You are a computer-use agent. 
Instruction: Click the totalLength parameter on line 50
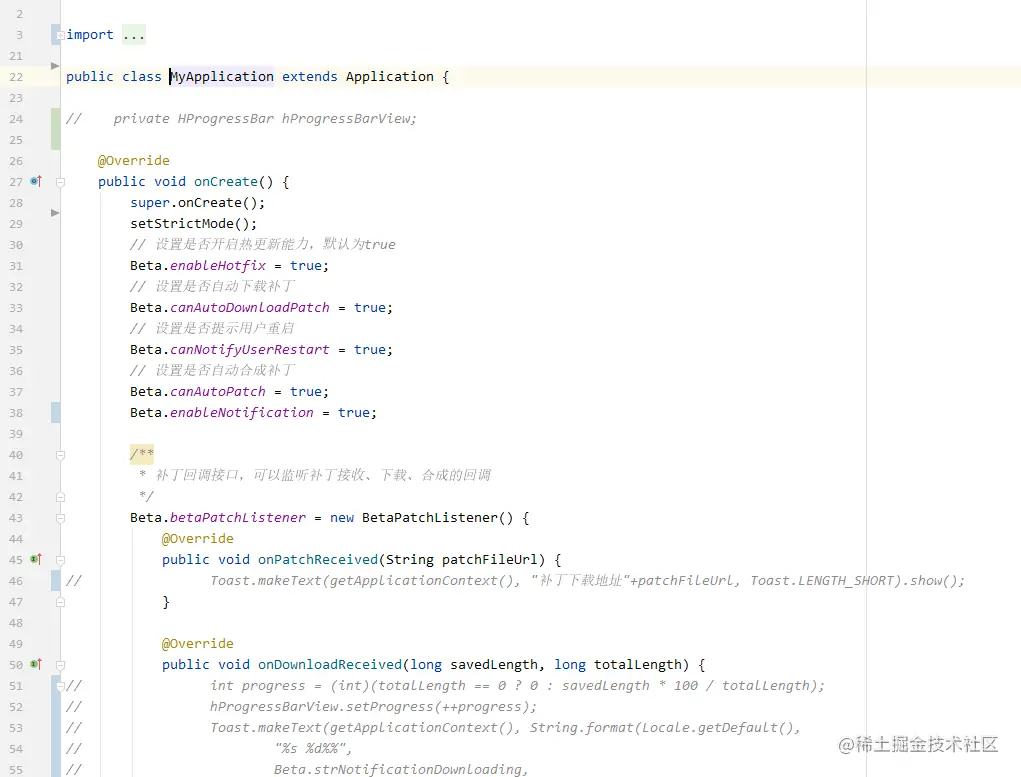[637, 664]
